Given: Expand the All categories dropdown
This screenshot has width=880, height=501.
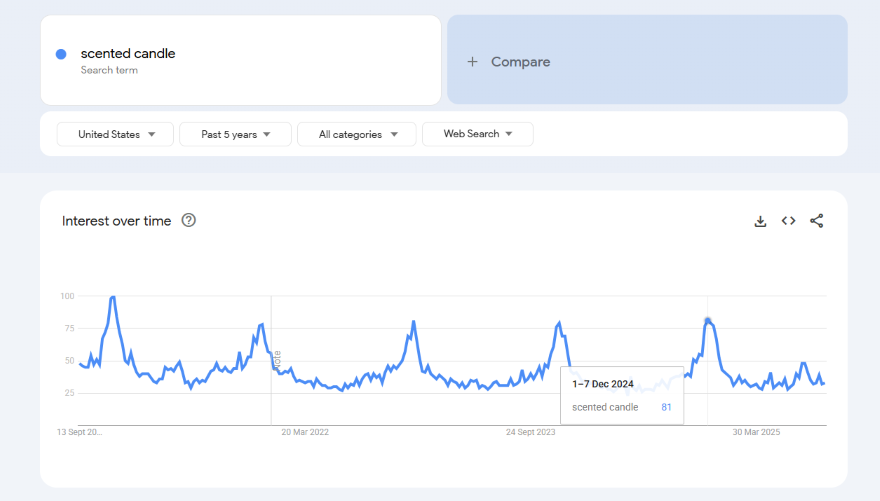Looking at the screenshot, I should (x=357, y=134).
